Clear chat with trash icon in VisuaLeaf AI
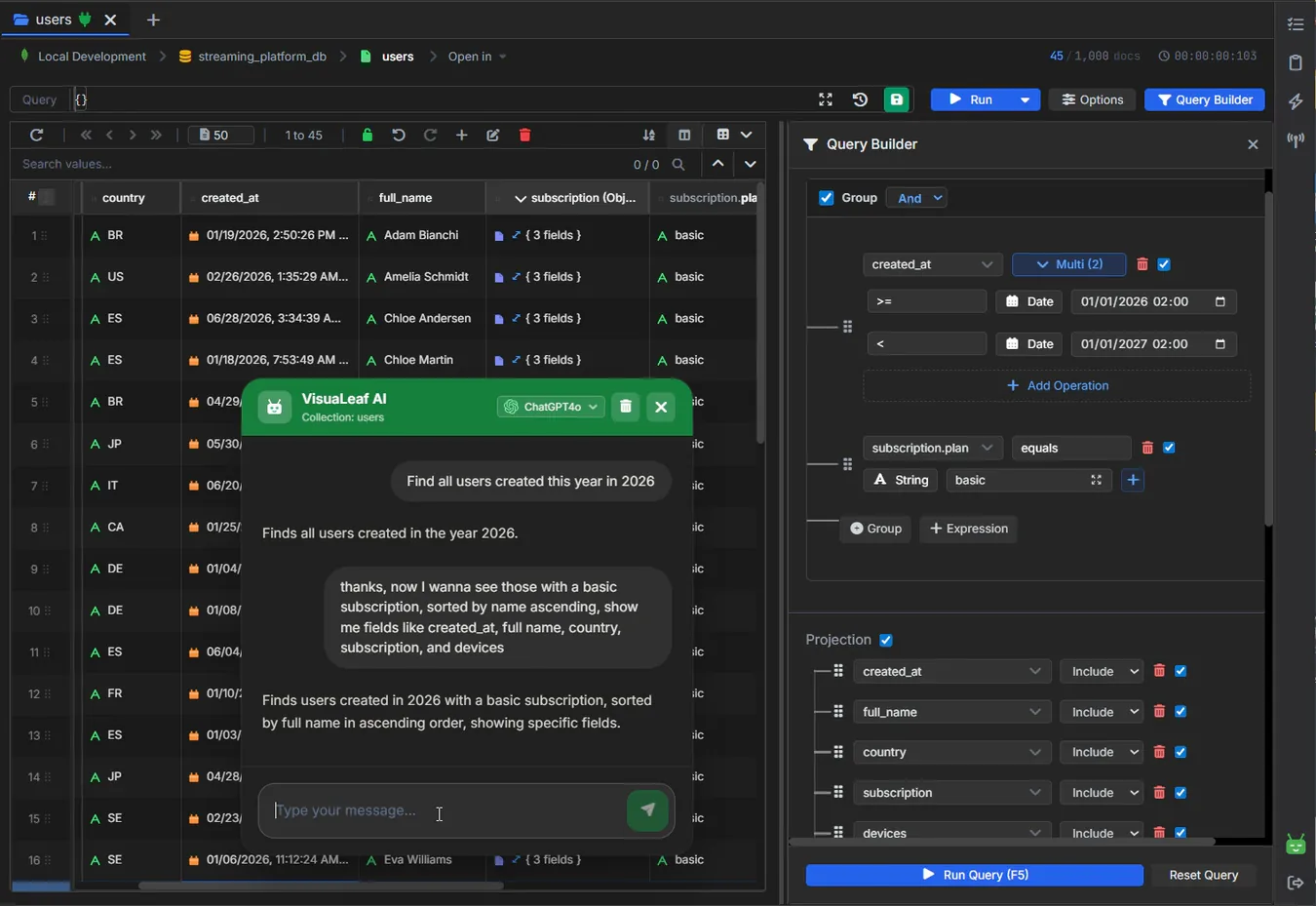Screen dimensions: 1316x906 [x=626, y=407]
